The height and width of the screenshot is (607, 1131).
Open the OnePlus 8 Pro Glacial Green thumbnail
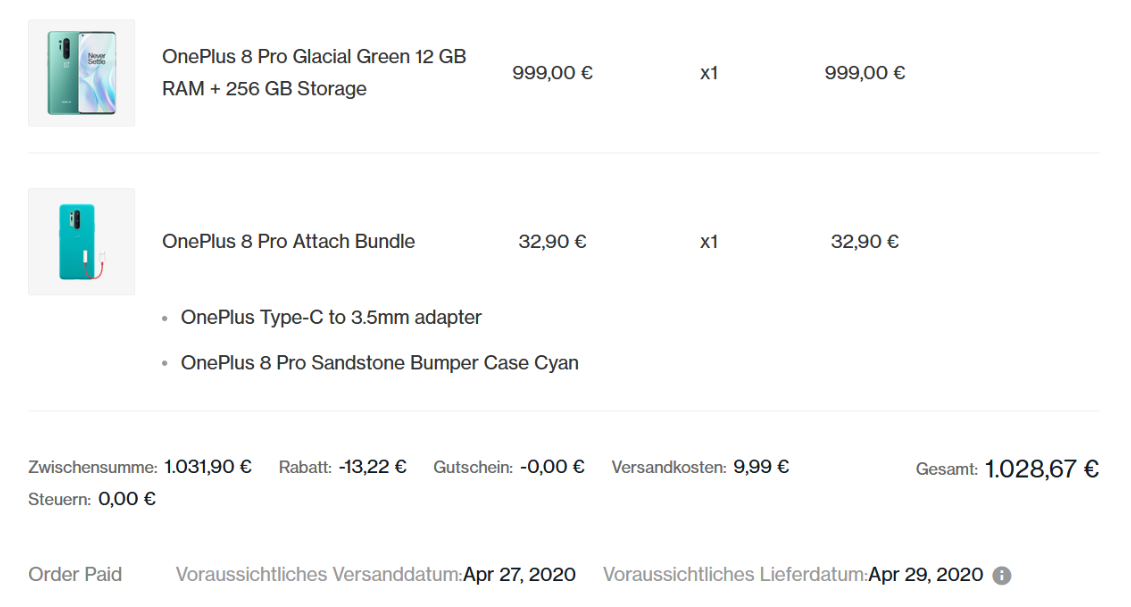tap(82, 73)
